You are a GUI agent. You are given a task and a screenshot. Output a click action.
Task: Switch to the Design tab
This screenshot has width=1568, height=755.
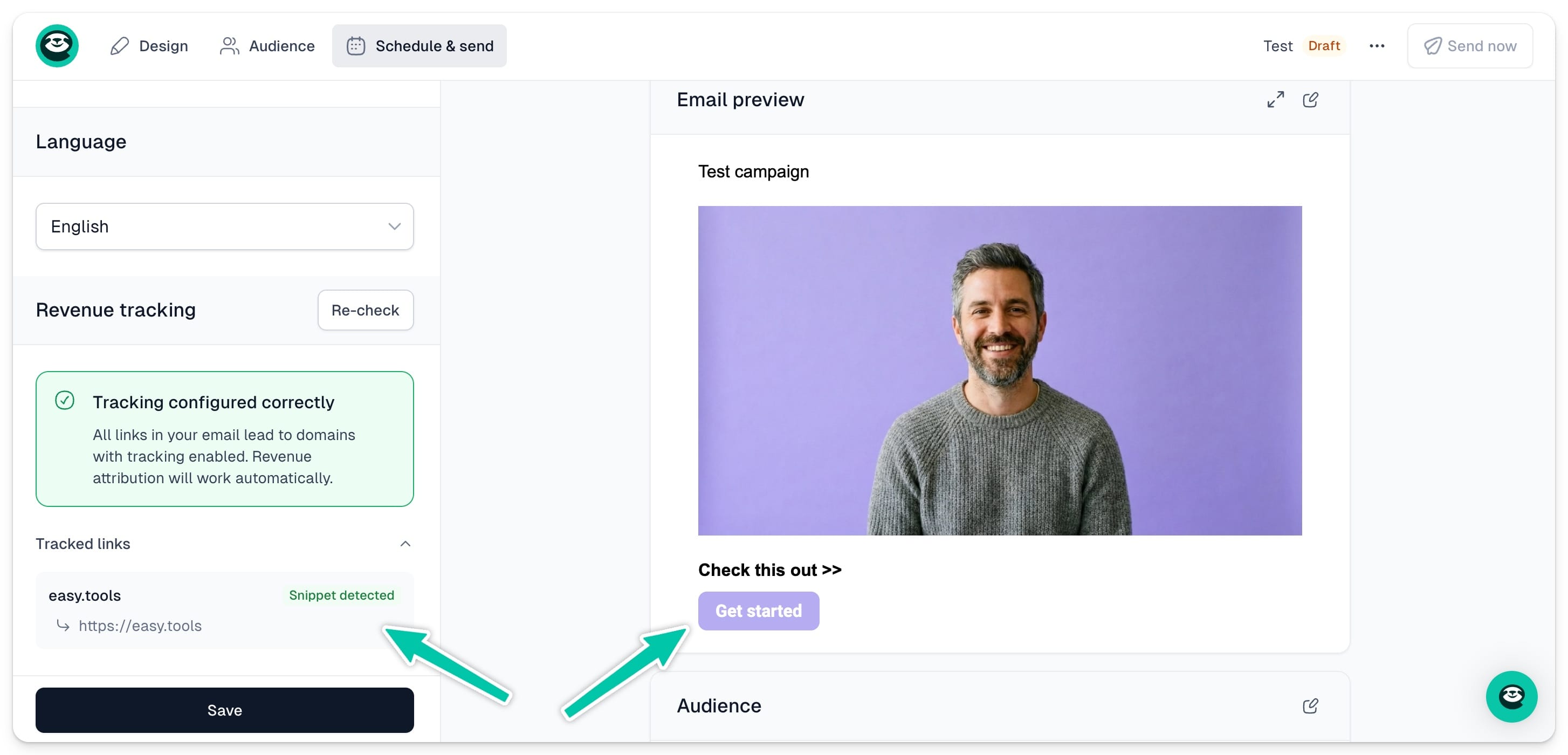coord(149,46)
